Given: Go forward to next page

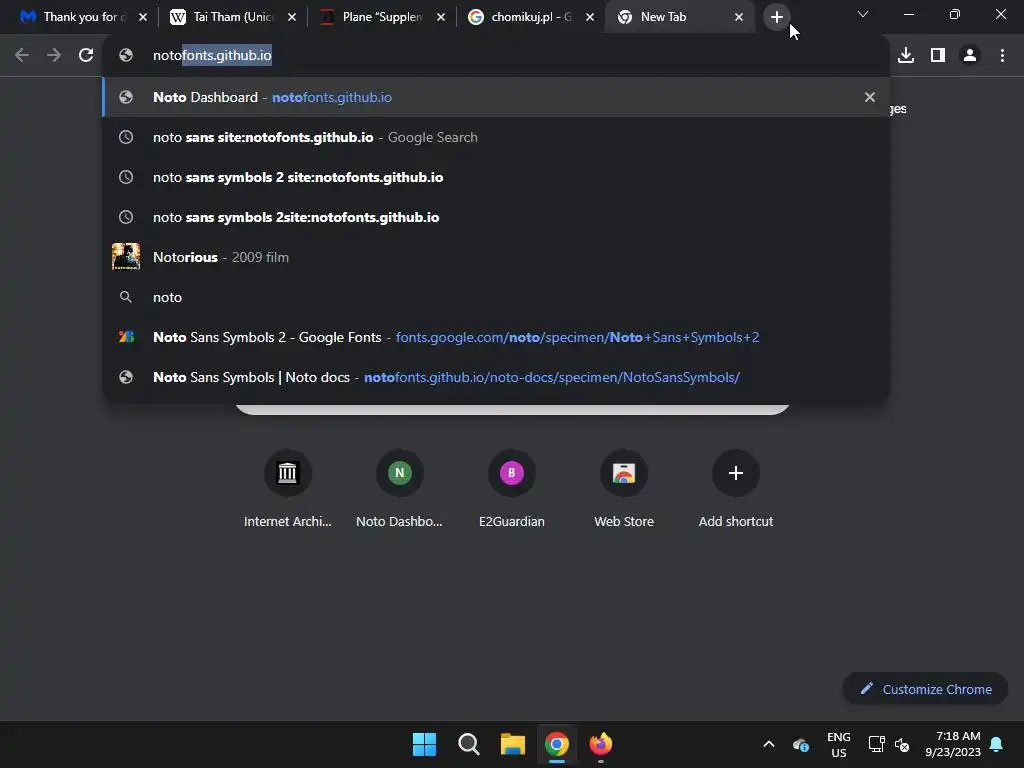Looking at the screenshot, I should pyautogui.click(x=54, y=56).
